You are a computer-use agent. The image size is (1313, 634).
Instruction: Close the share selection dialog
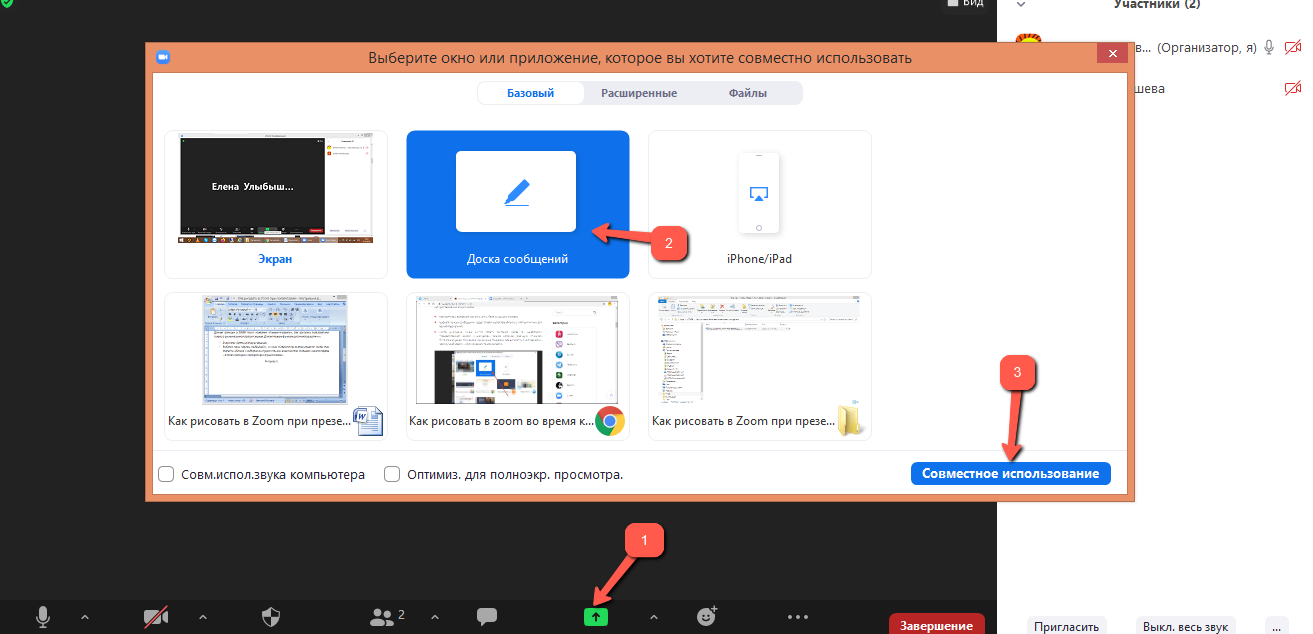coord(1113,53)
